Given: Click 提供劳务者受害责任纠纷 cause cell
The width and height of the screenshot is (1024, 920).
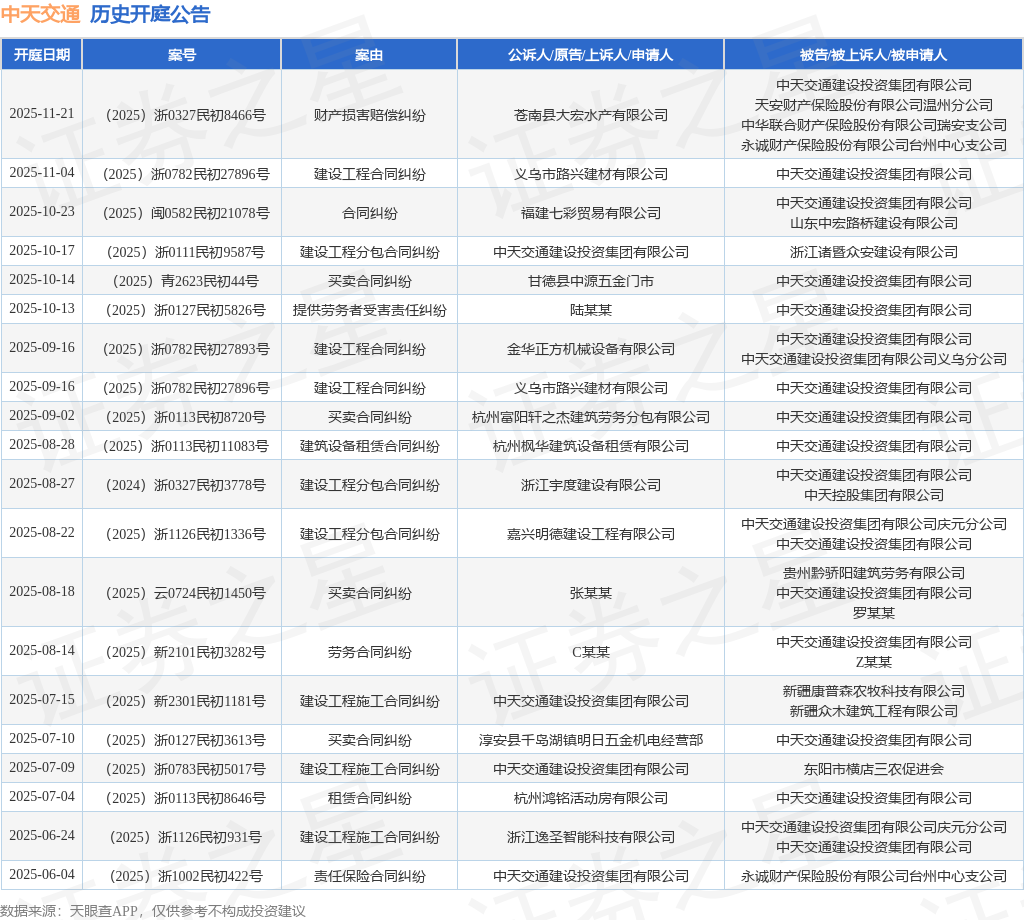Looking at the screenshot, I should (x=369, y=310).
